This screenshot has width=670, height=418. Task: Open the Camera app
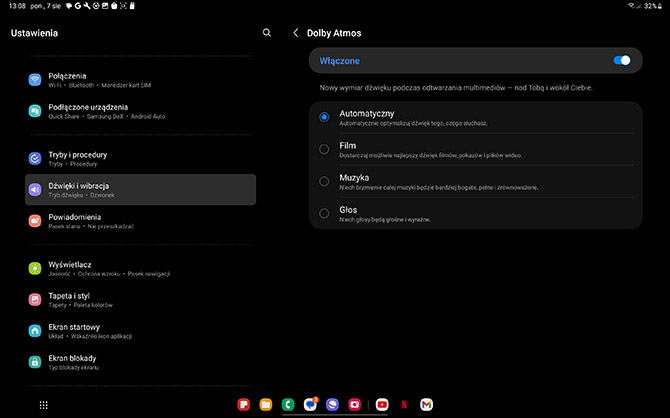click(355, 404)
